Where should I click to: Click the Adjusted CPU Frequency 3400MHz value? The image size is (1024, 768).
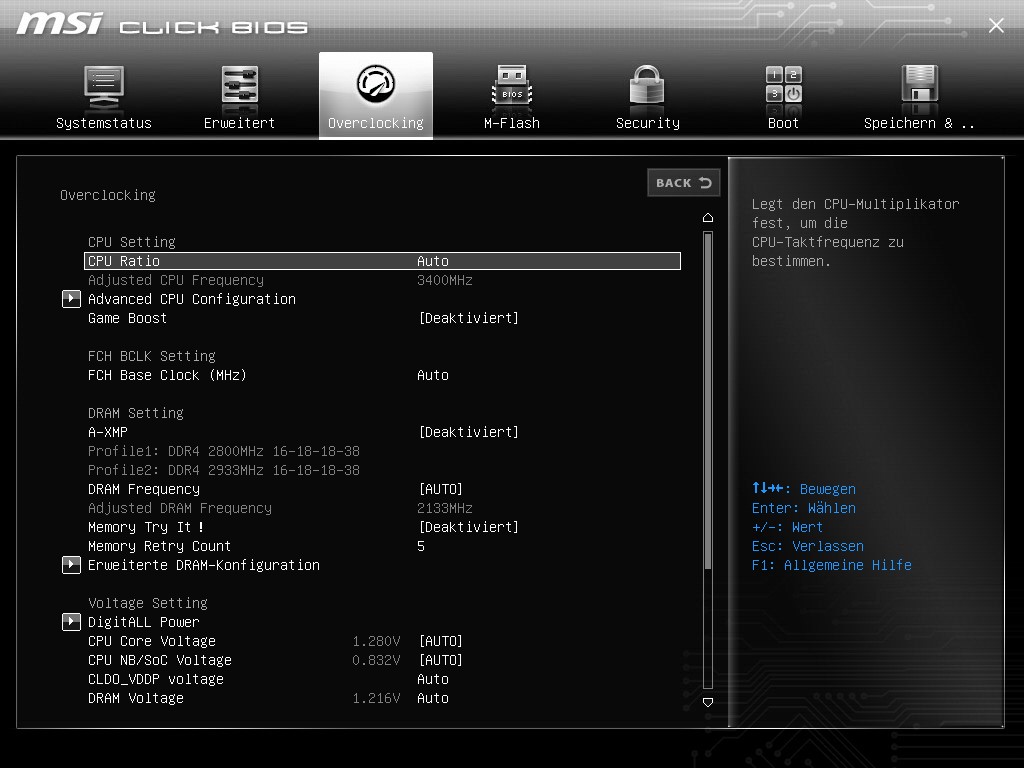445,280
